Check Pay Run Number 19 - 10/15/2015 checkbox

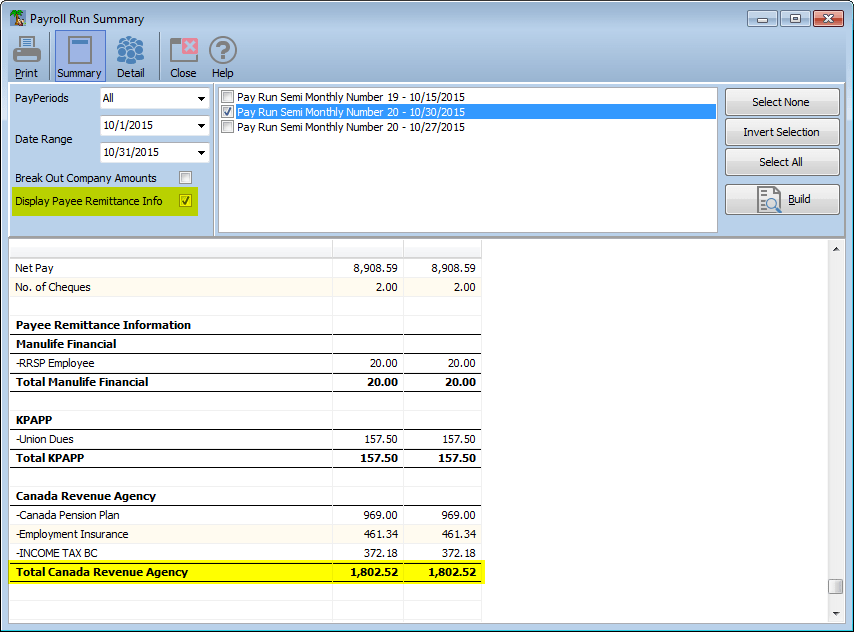tap(228, 97)
